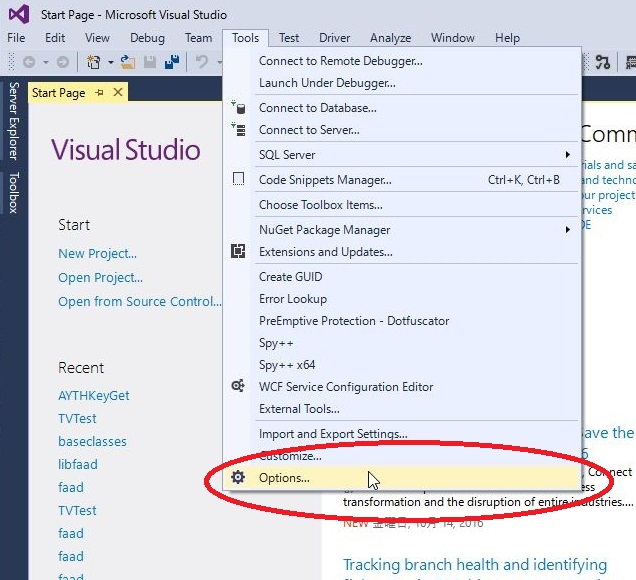Click the Visual Studio logo icon
636x580 pixels.
pos(19,14)
